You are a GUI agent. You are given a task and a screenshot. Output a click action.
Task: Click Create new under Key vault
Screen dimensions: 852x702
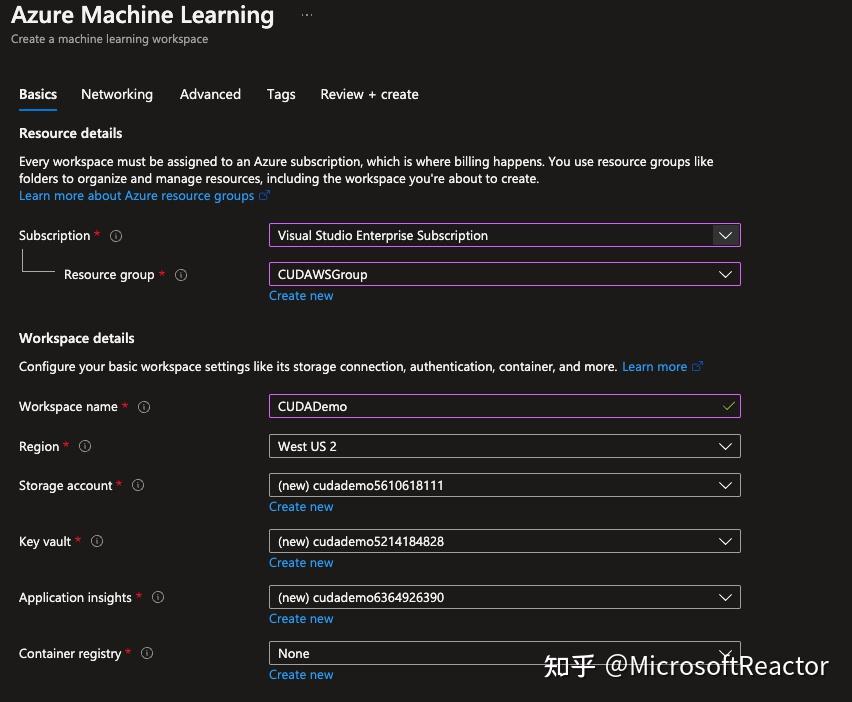(301, 562)
